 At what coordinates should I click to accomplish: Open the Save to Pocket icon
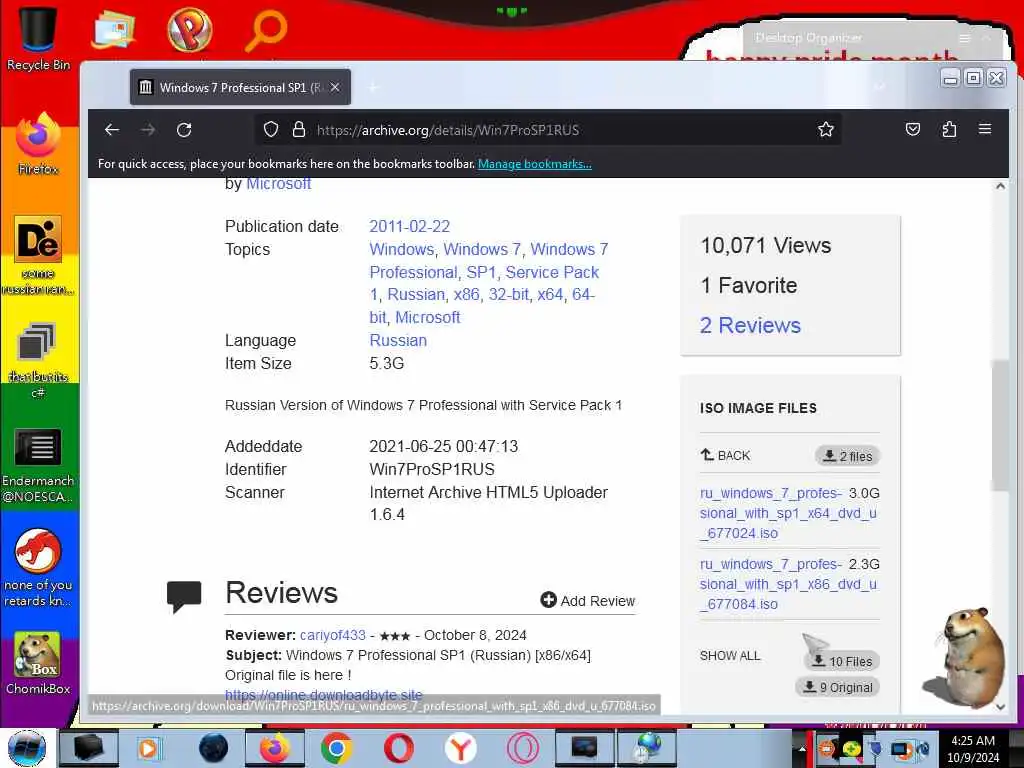pos(912,129)
